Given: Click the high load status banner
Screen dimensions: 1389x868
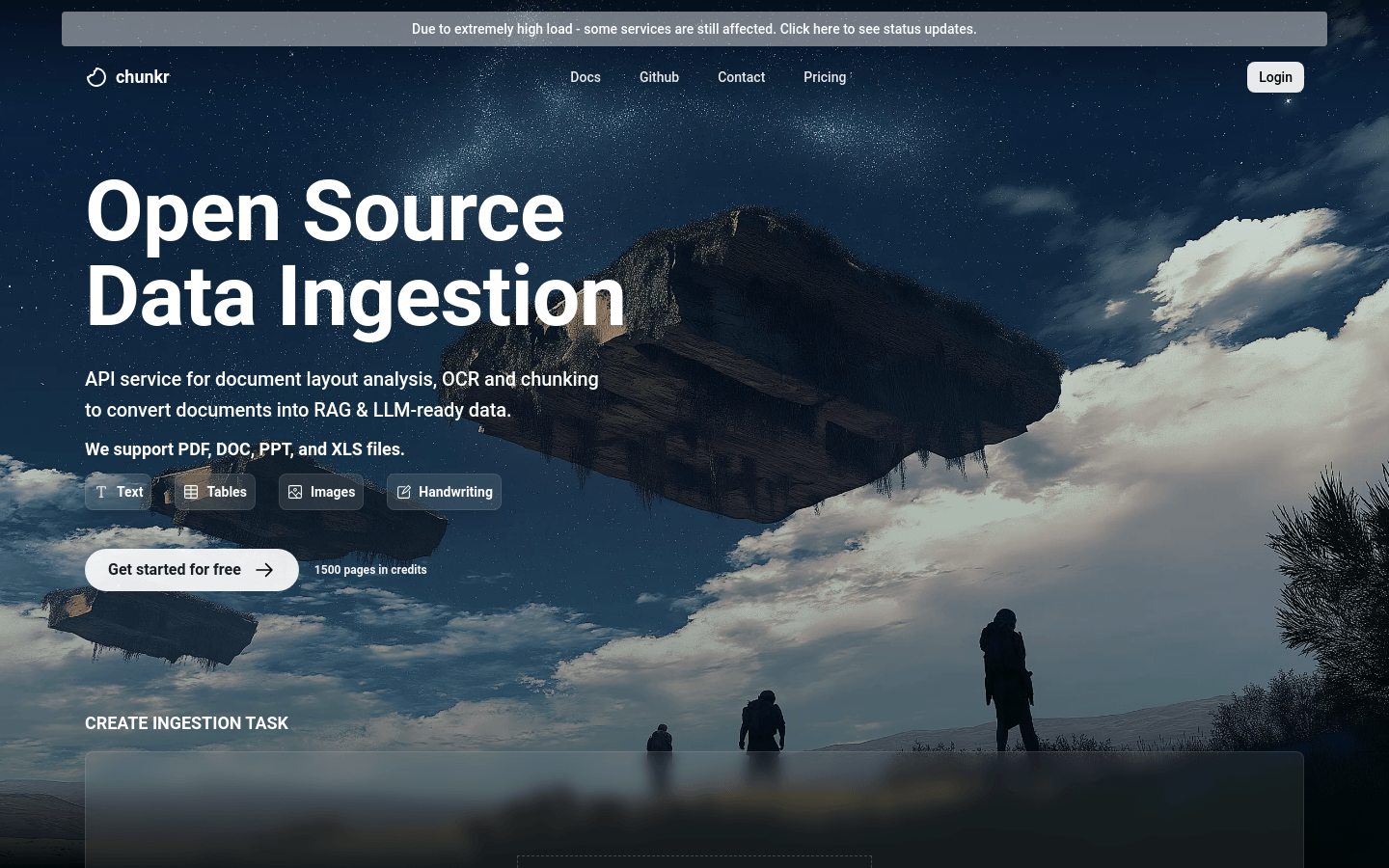Looking at the screenshot, I should click(694, 29).
